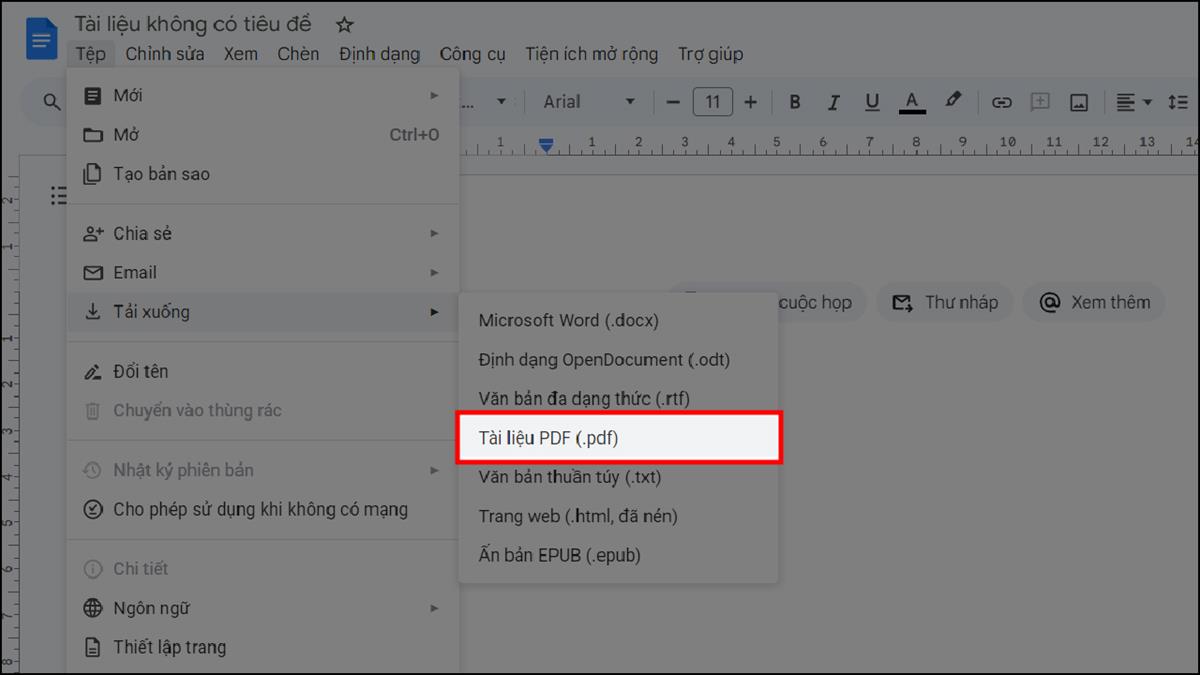Show the document outline icon on the left
The height and width of the screenshot is (675, 1200).
[59, 196]
